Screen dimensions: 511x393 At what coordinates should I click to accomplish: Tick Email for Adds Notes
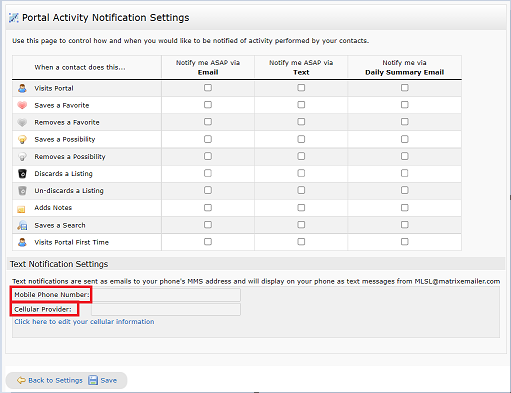(208, 208)
